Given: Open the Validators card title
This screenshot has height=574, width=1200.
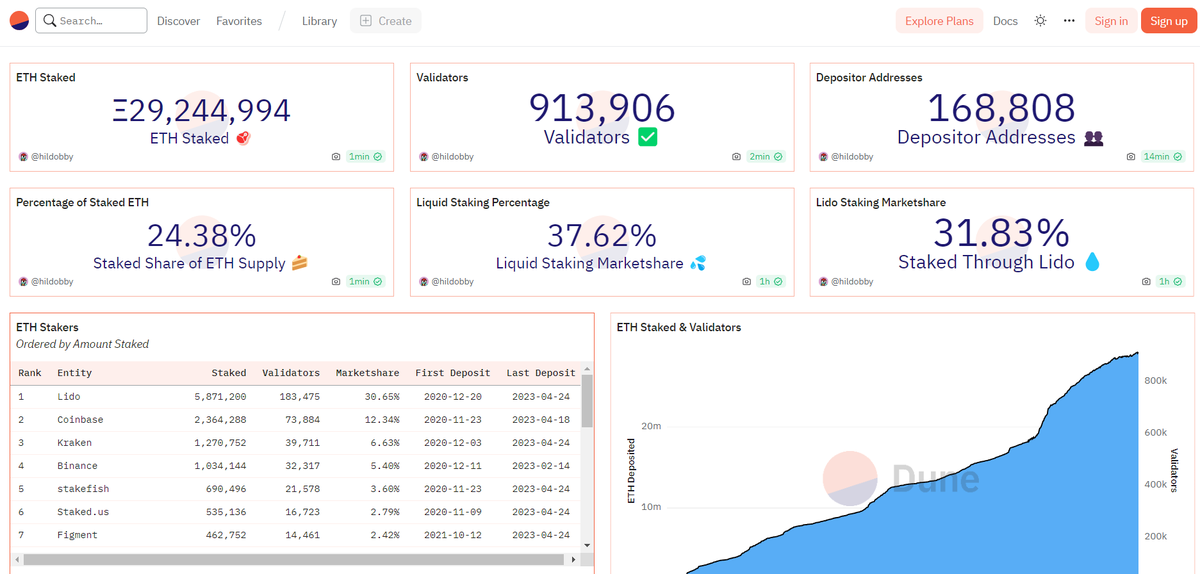Looking at the screenshot, I should pyautogui.click(x=442, y=77).
